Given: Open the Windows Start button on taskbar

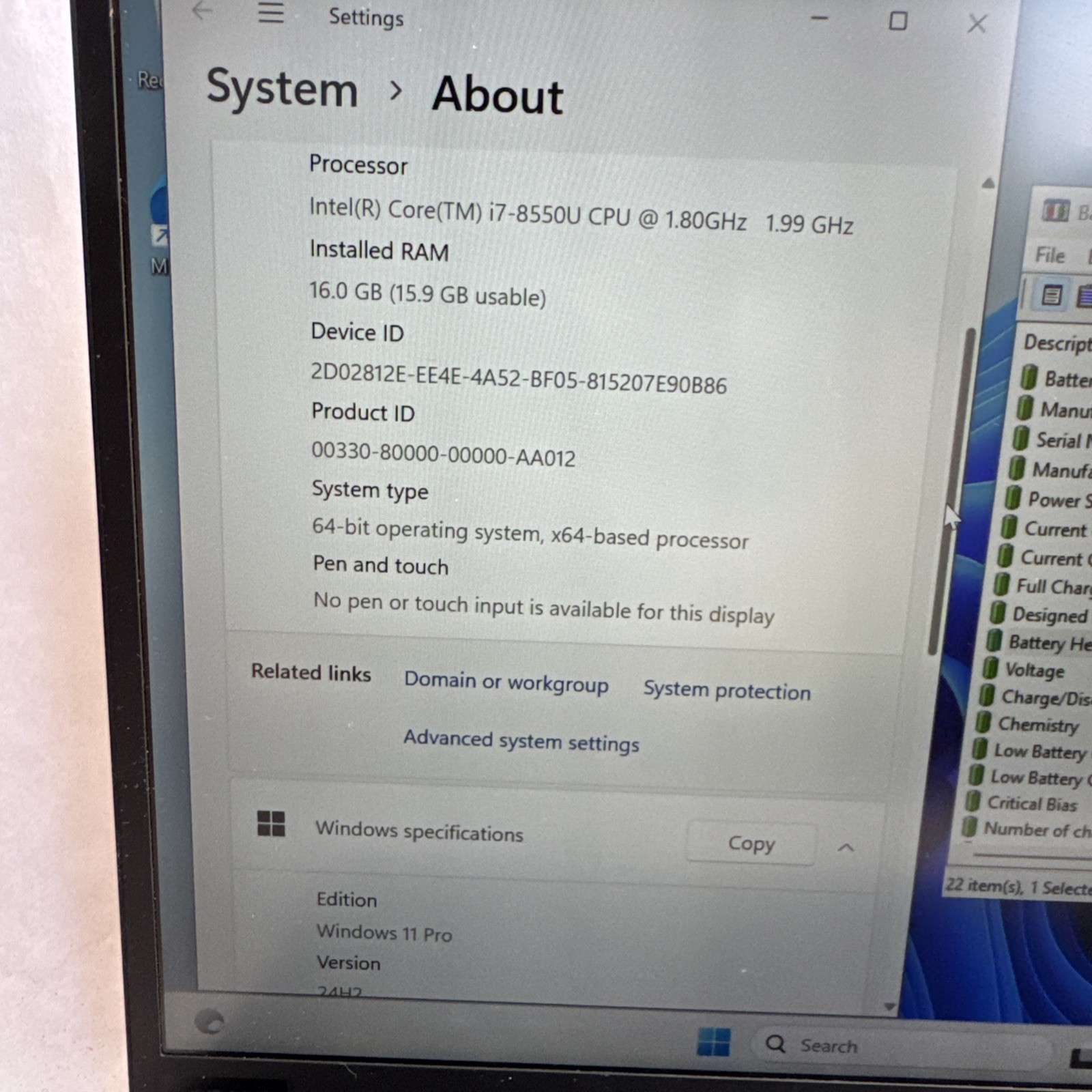Looking at the screenshot, I should tap(714, 1043).
